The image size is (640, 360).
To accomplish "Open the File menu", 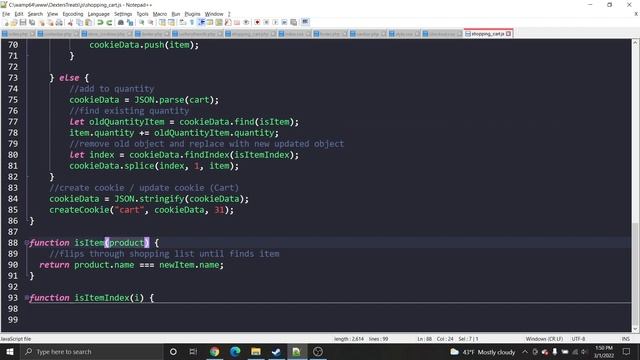I will [x=6, y=14].
